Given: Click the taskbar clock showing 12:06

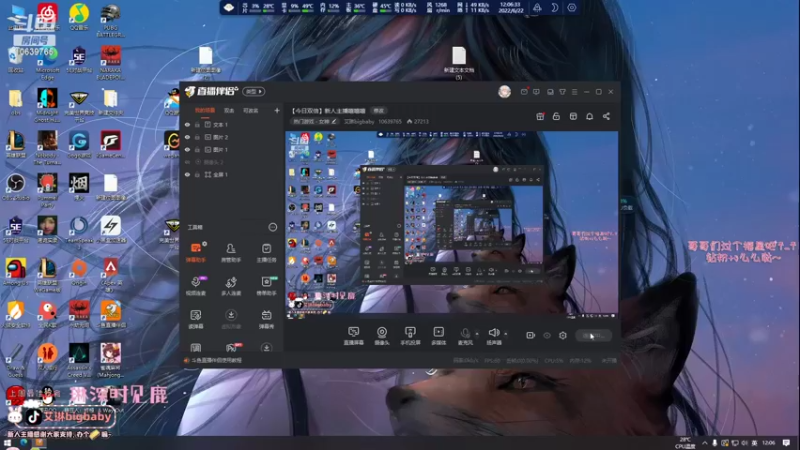Looking at the screenshot, I should 768,443.
